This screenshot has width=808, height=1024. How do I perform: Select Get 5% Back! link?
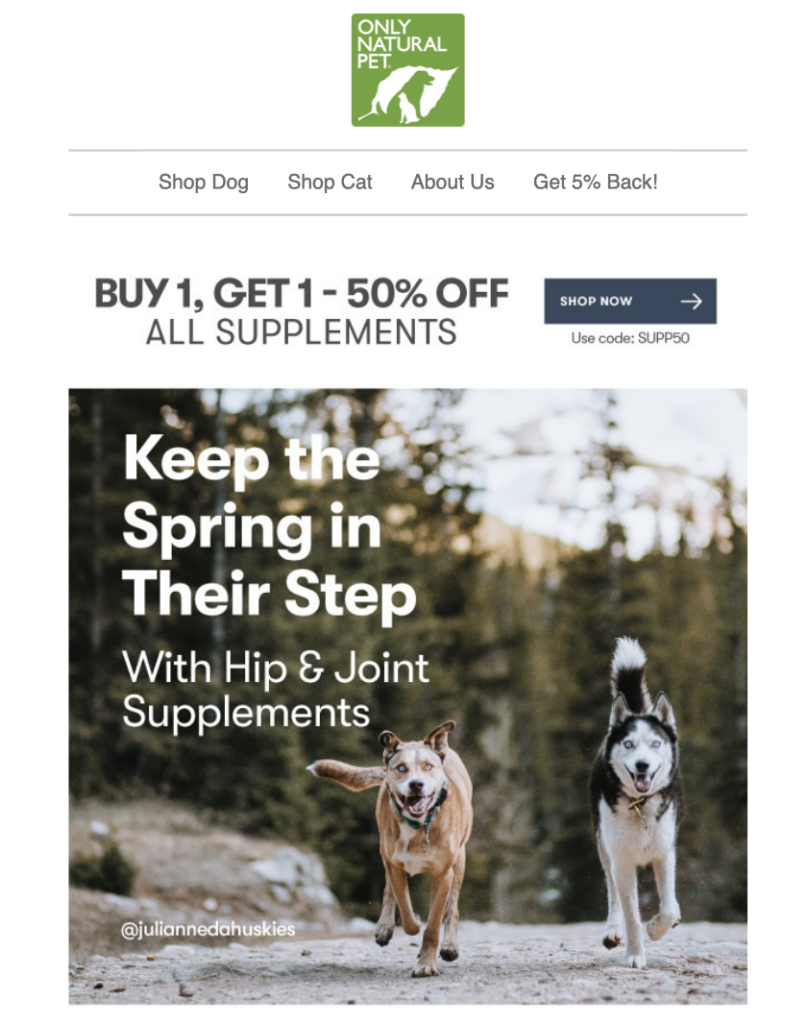point(595,182)
